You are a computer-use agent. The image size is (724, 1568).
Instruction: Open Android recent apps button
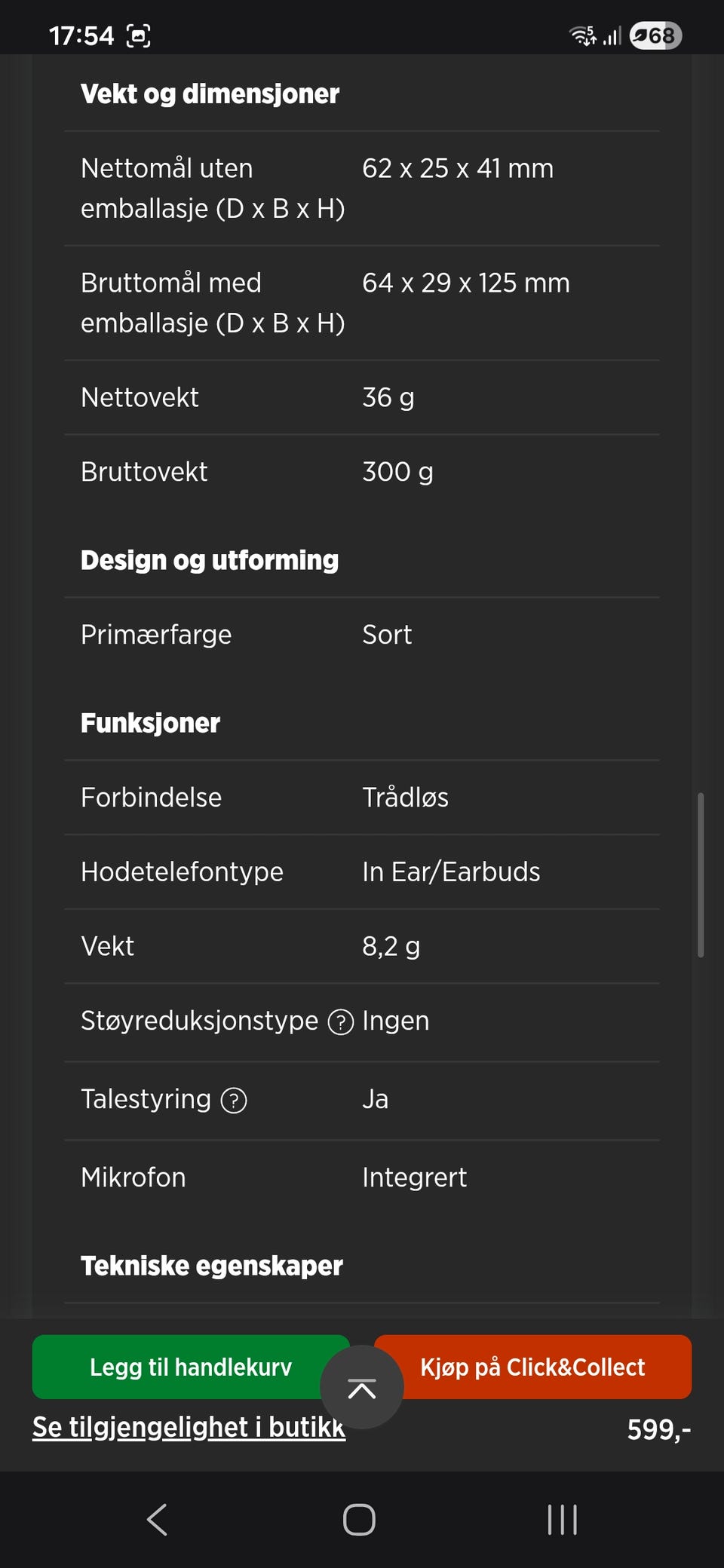[562, 1520]
